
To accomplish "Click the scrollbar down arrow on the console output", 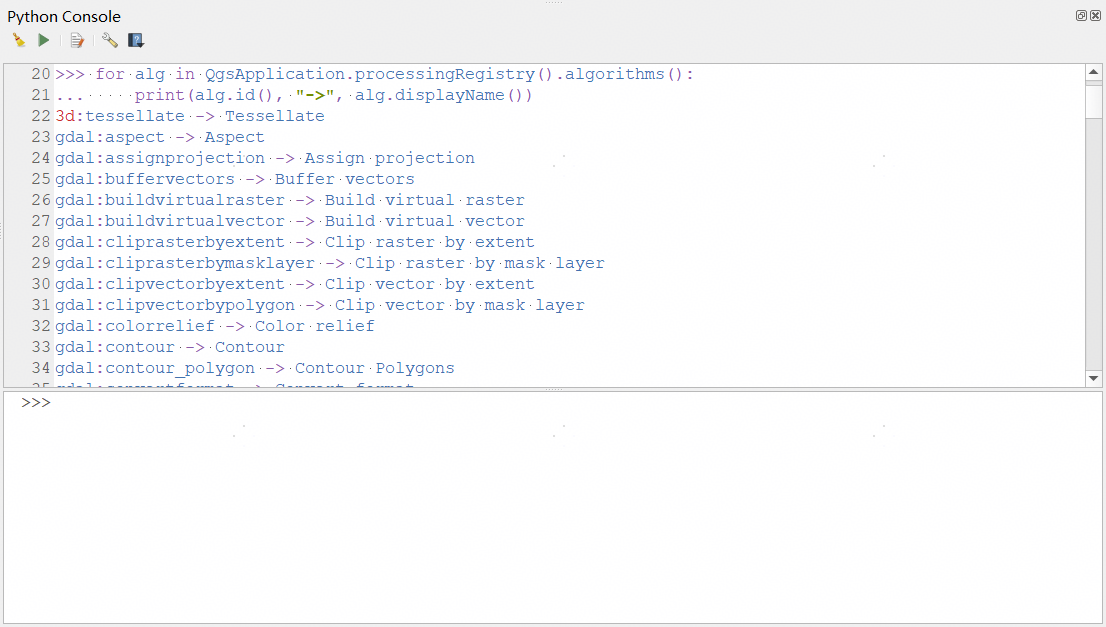I will pyautogui.click(x=1095, y=378).
